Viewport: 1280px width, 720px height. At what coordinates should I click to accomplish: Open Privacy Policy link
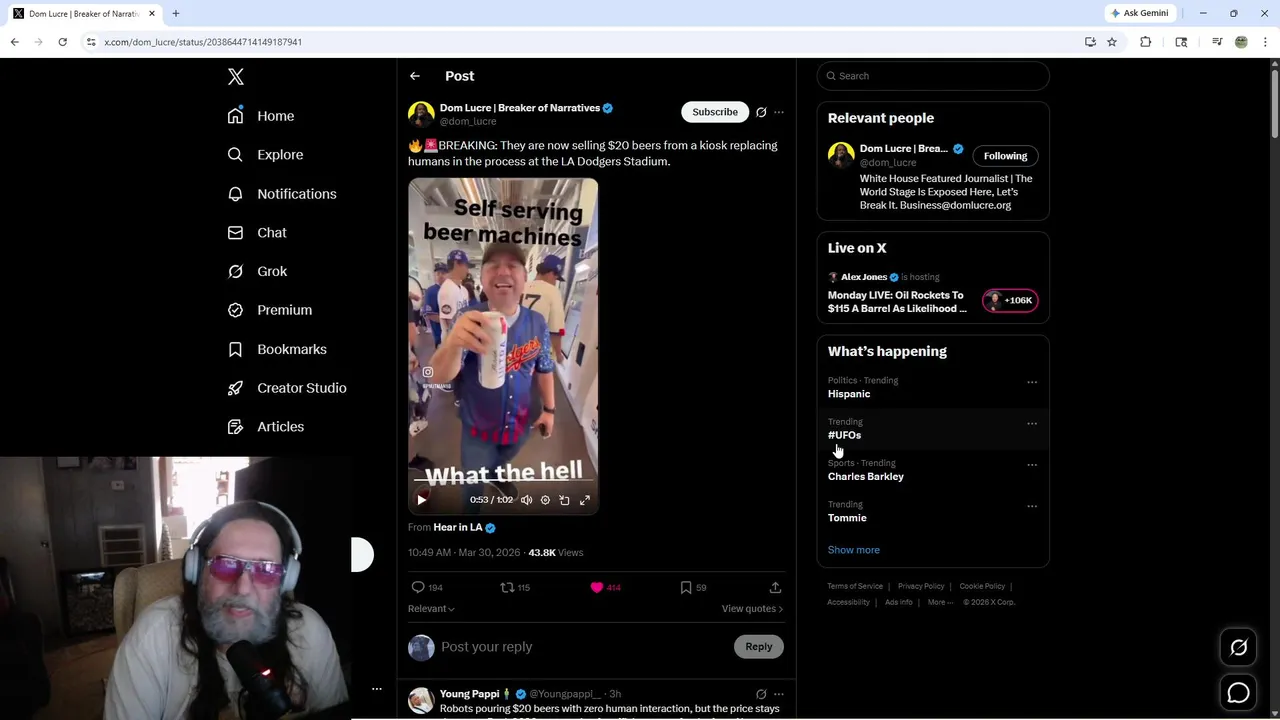pos(921,586)
